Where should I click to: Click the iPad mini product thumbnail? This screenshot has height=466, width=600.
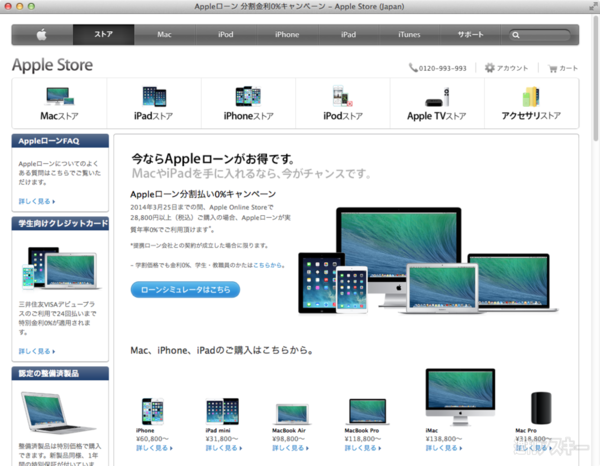point(222,411)
